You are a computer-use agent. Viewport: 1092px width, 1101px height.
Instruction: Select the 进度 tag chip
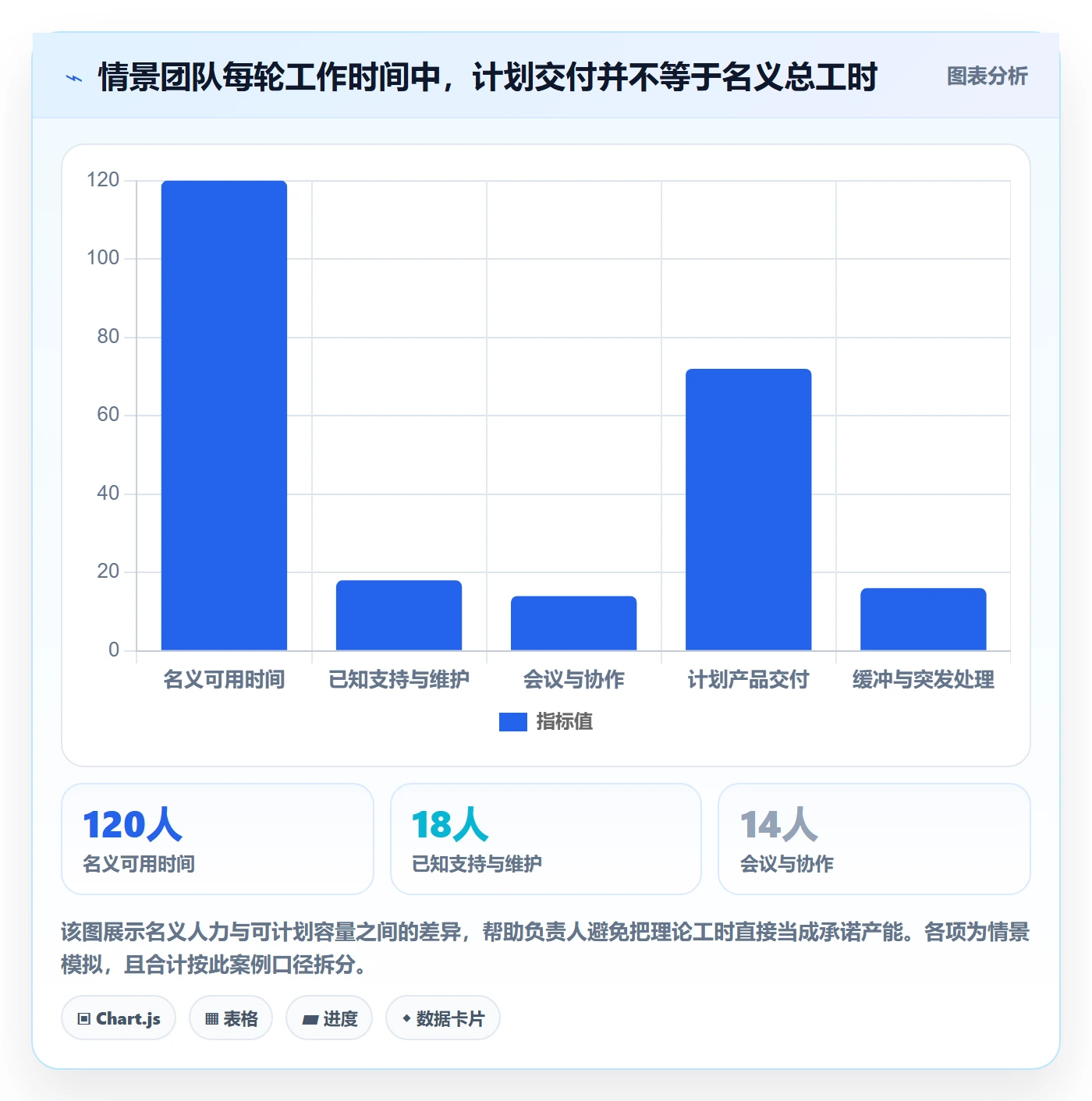(329, 1018)
